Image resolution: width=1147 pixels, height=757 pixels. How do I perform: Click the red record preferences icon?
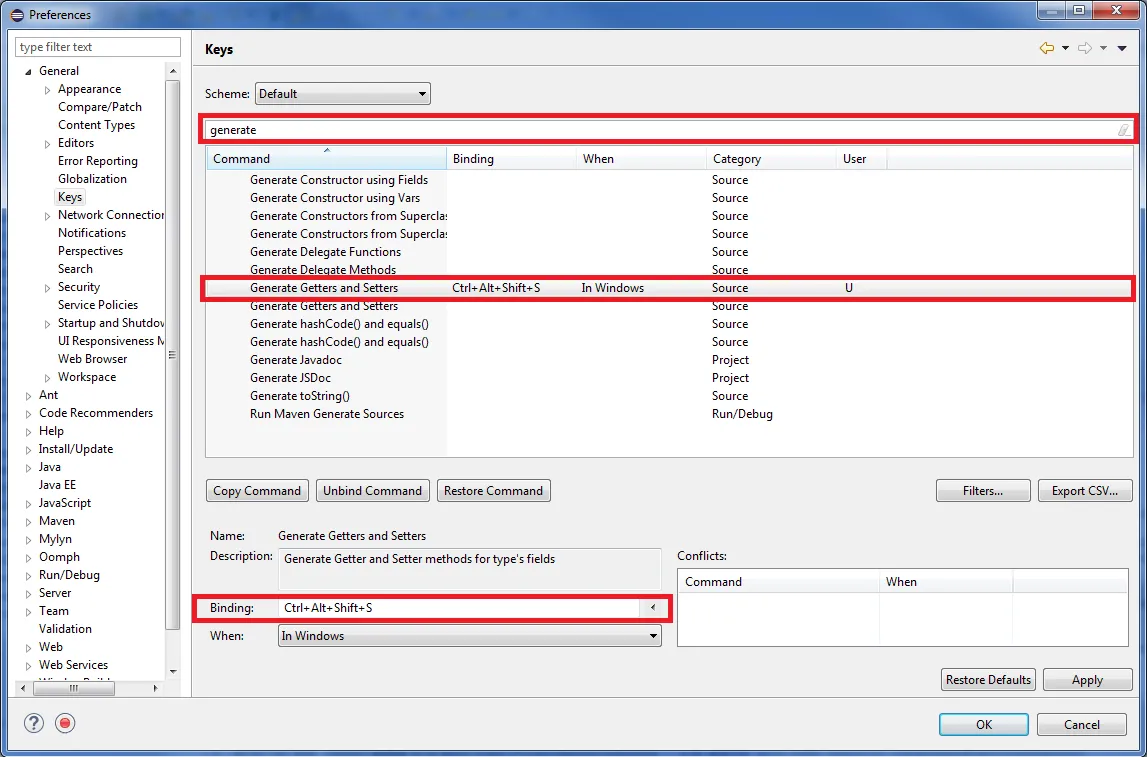65,723
